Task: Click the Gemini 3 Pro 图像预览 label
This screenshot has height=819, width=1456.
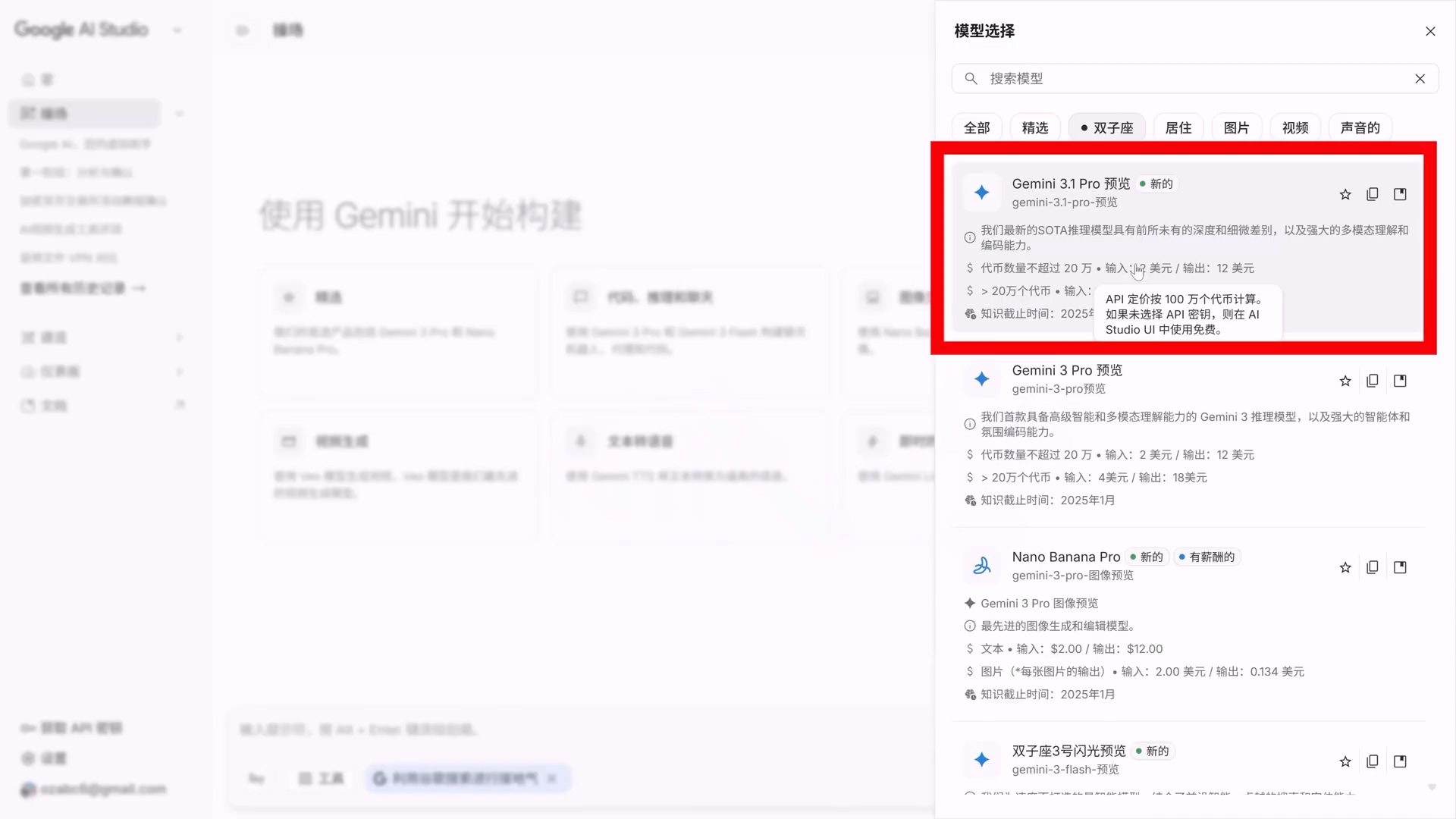Action: (1040, 604)
